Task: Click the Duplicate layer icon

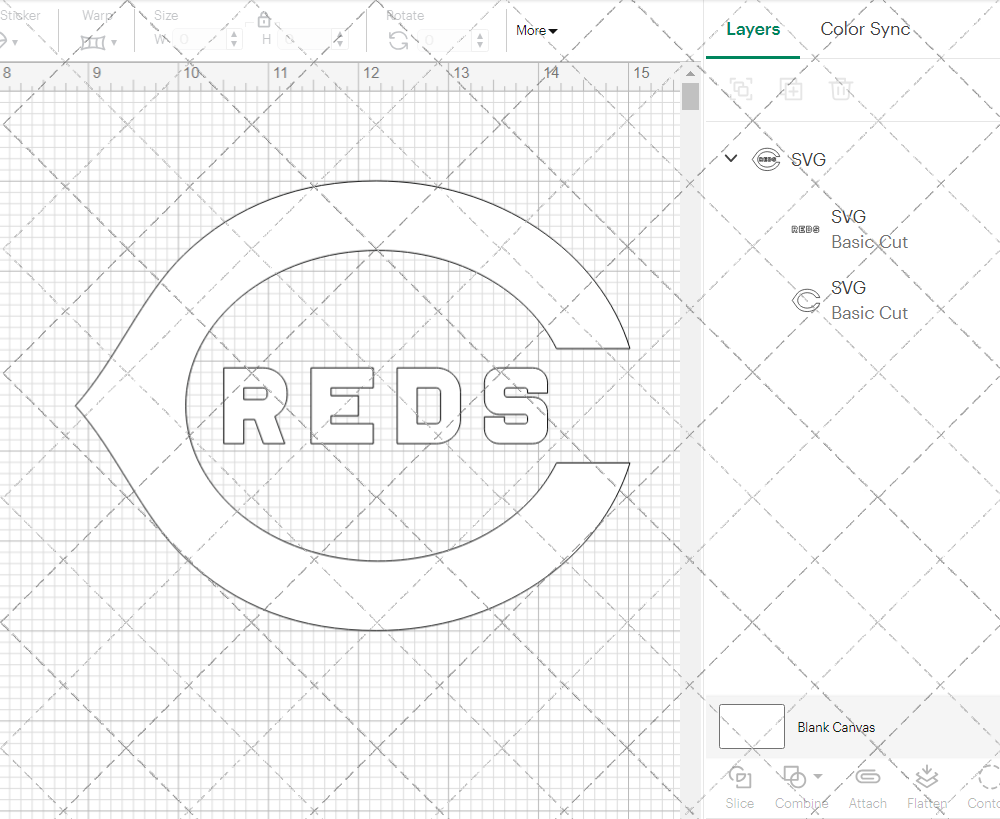Action: 791,89
